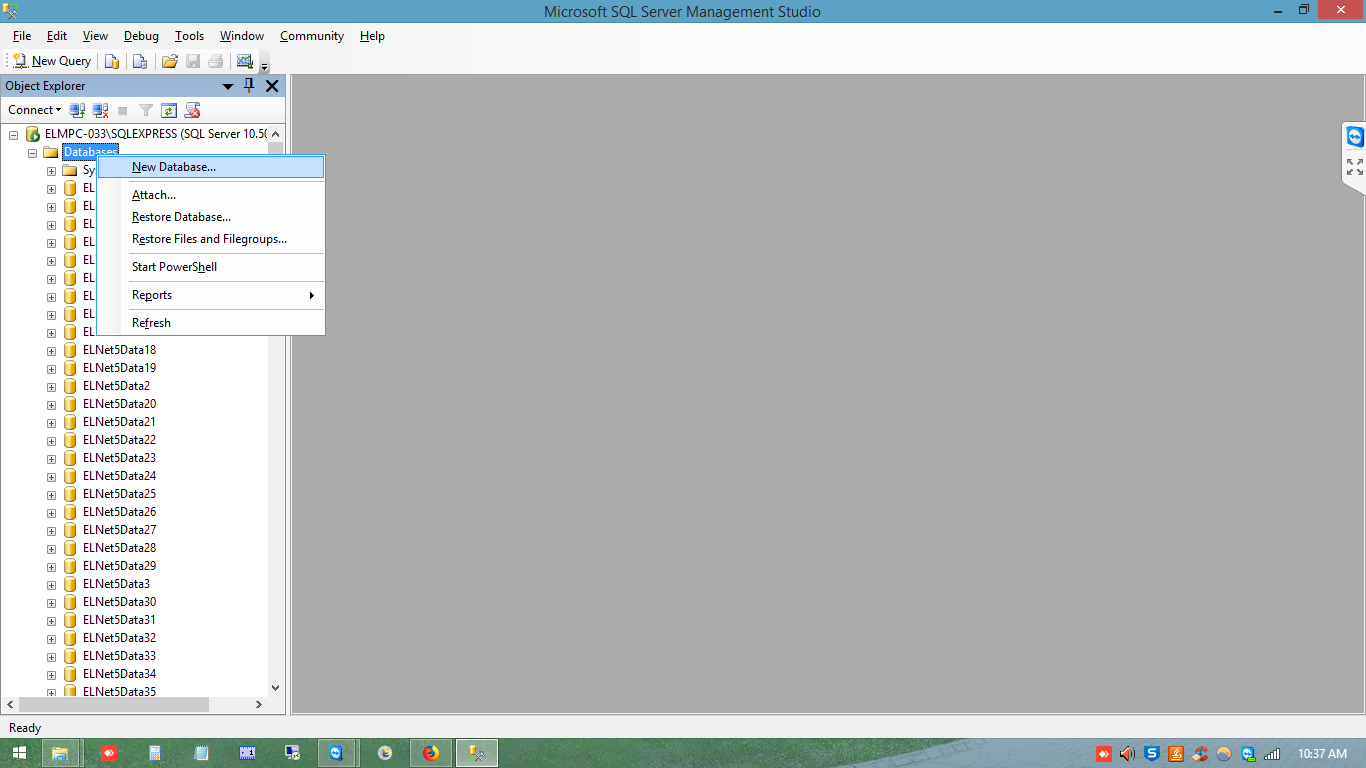The image size is (1366, 768).
Task: Open the toolbar options overflow arrow
Action: pyautogui.click(x=264, y=64)
